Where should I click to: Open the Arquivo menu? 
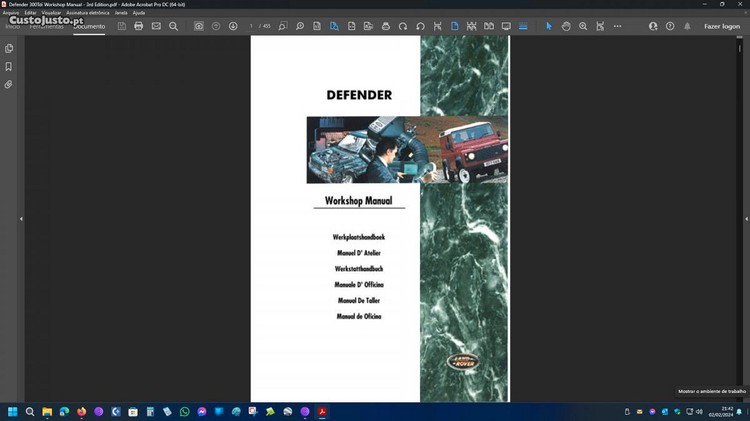pos(11,13)
